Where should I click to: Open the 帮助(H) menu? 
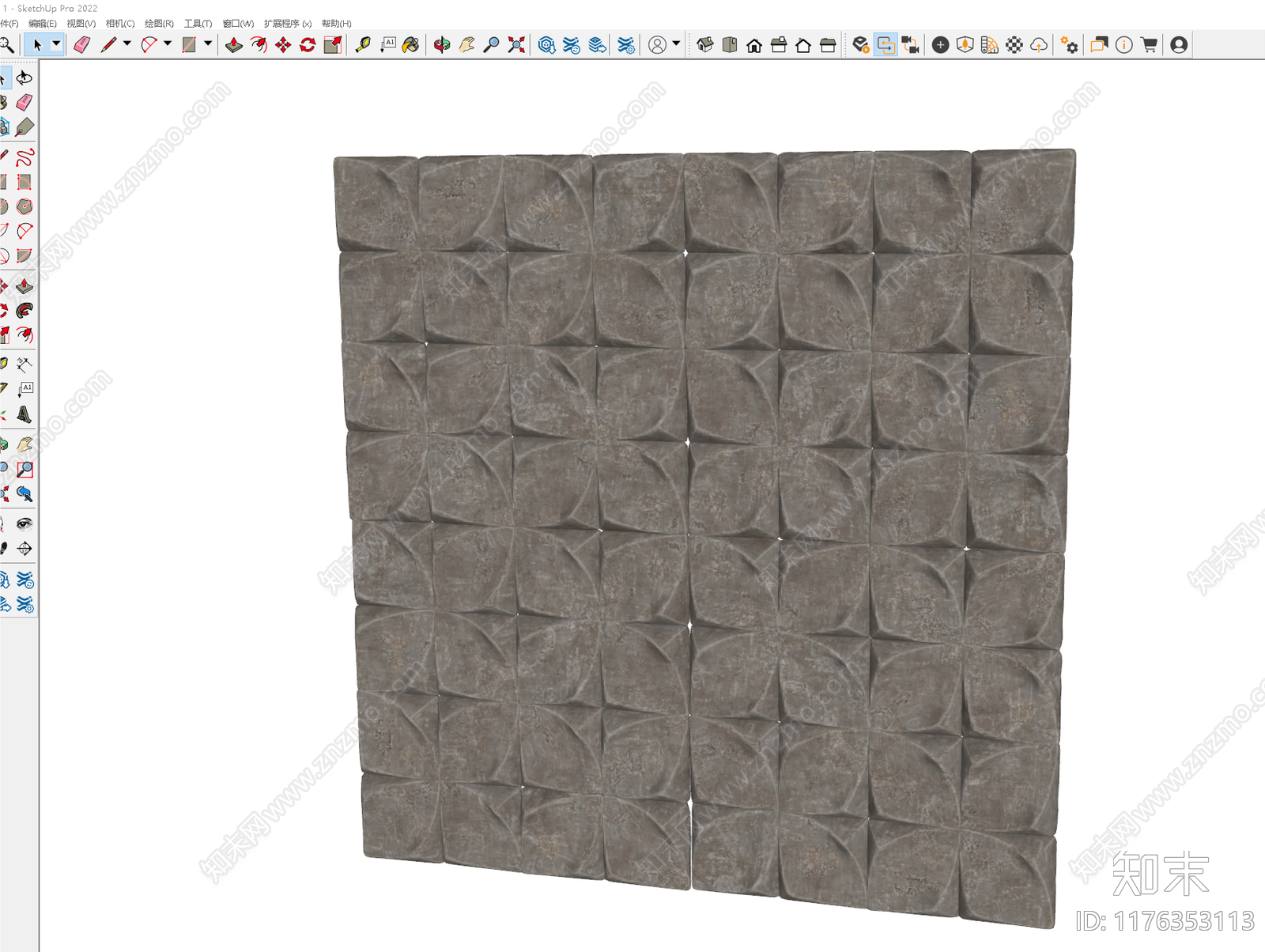pyautogui.click(x=337, y=24)
